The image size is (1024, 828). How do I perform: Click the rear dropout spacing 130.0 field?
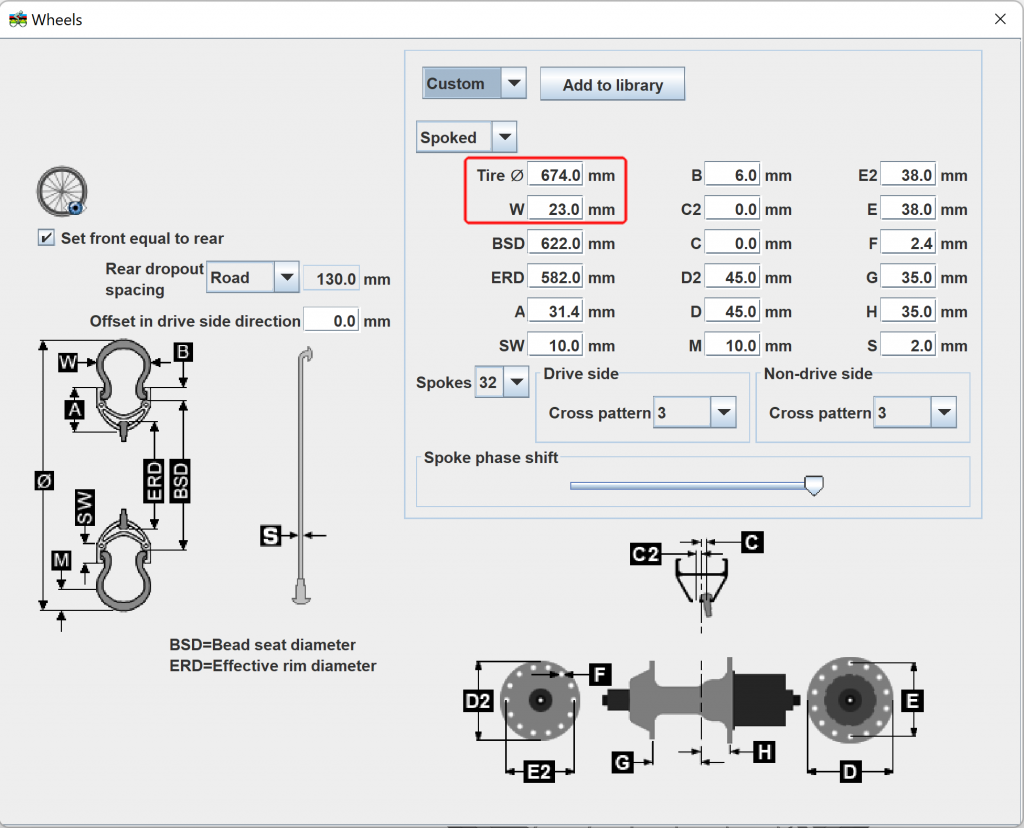coord(331,279)
